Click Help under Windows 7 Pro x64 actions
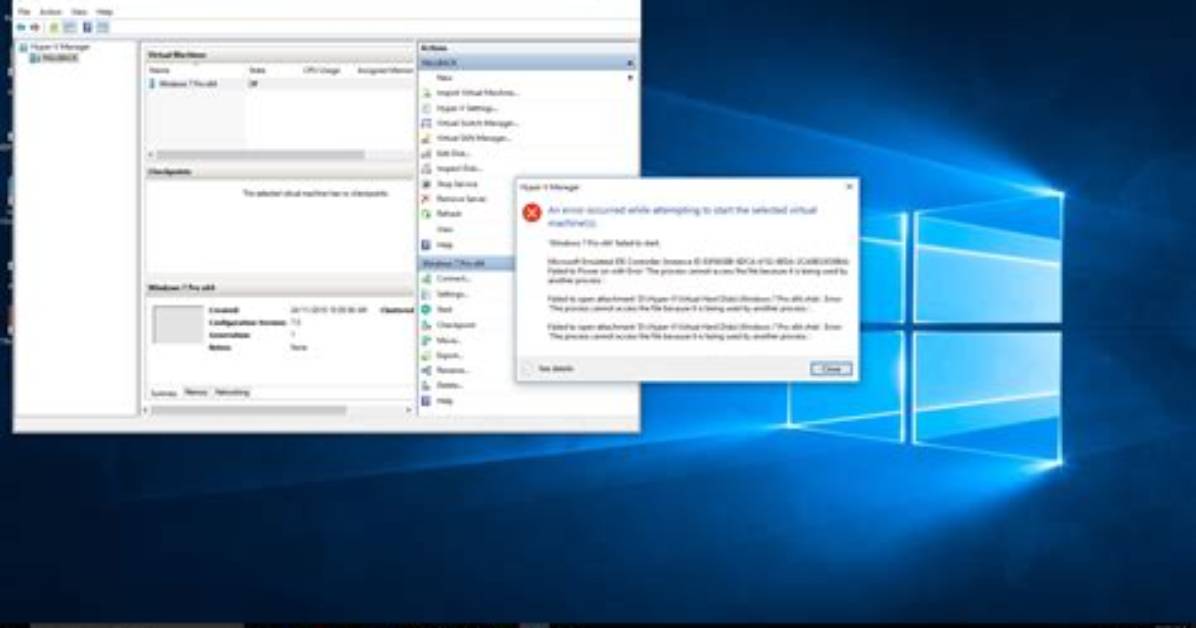The width and height of the screenshot is (1196, 628). click(x=444, y=401)
